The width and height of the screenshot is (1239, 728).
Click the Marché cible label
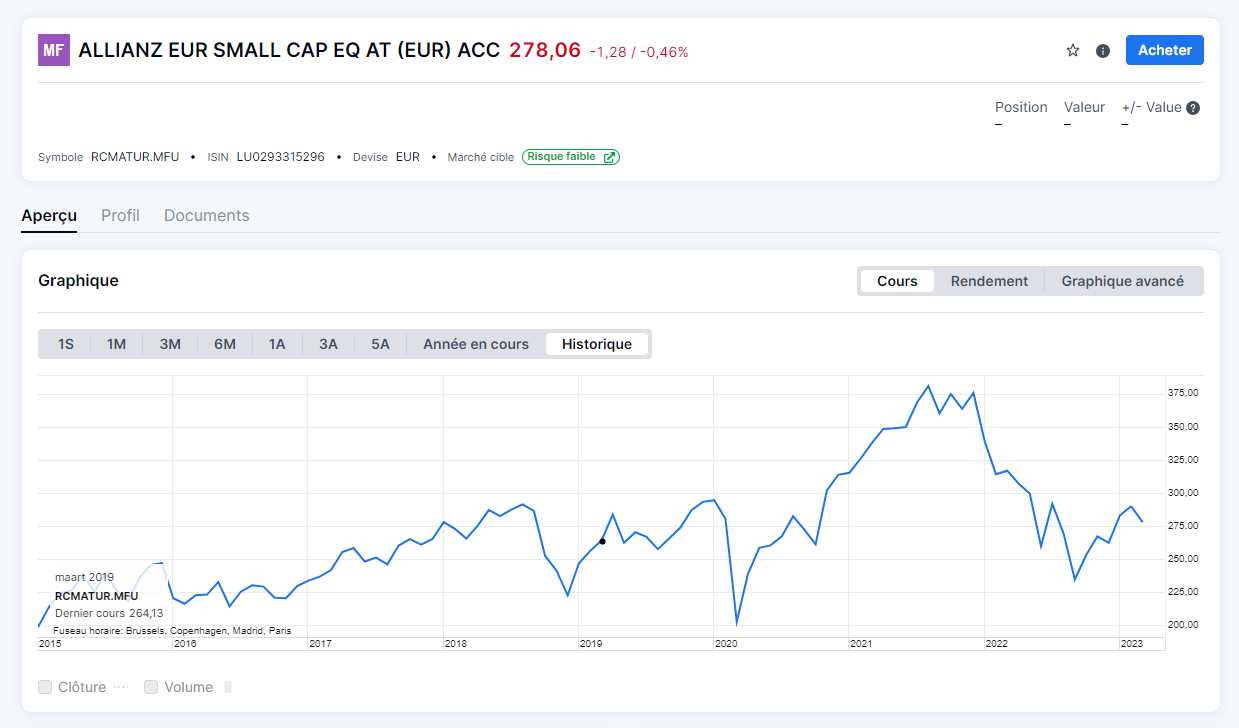[481, 157]
